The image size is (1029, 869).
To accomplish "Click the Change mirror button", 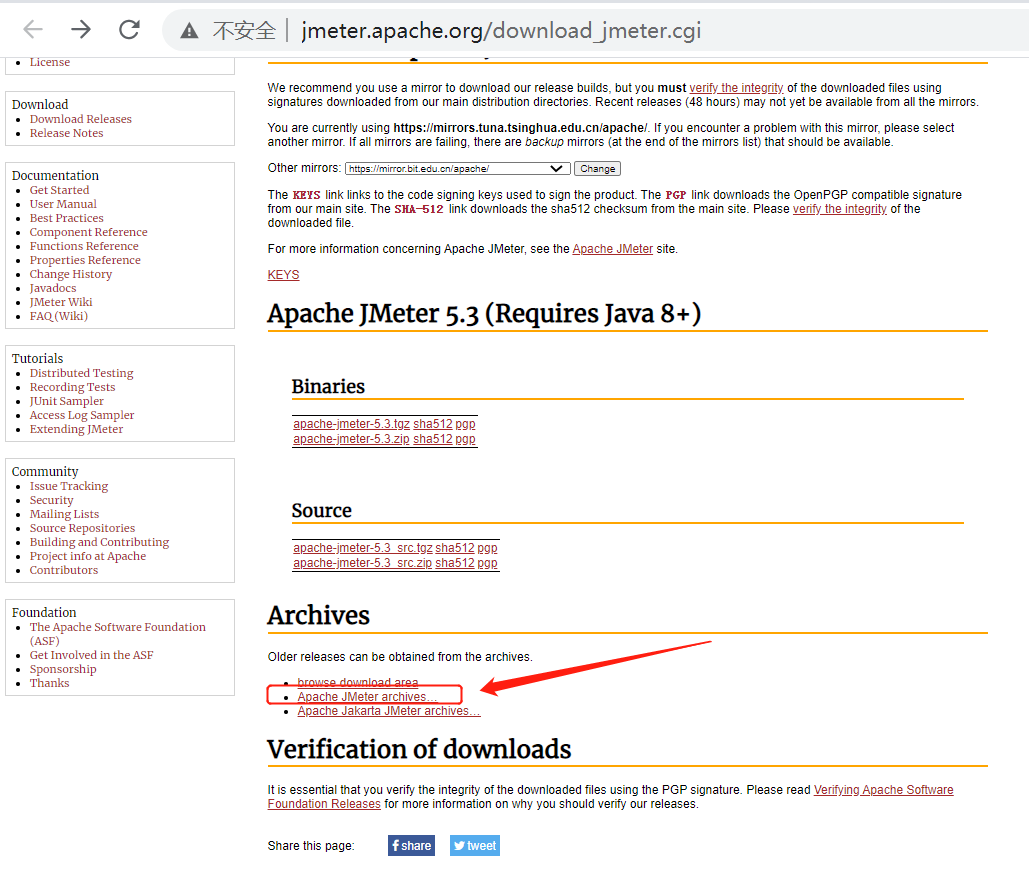I will [x=597, y=169].
